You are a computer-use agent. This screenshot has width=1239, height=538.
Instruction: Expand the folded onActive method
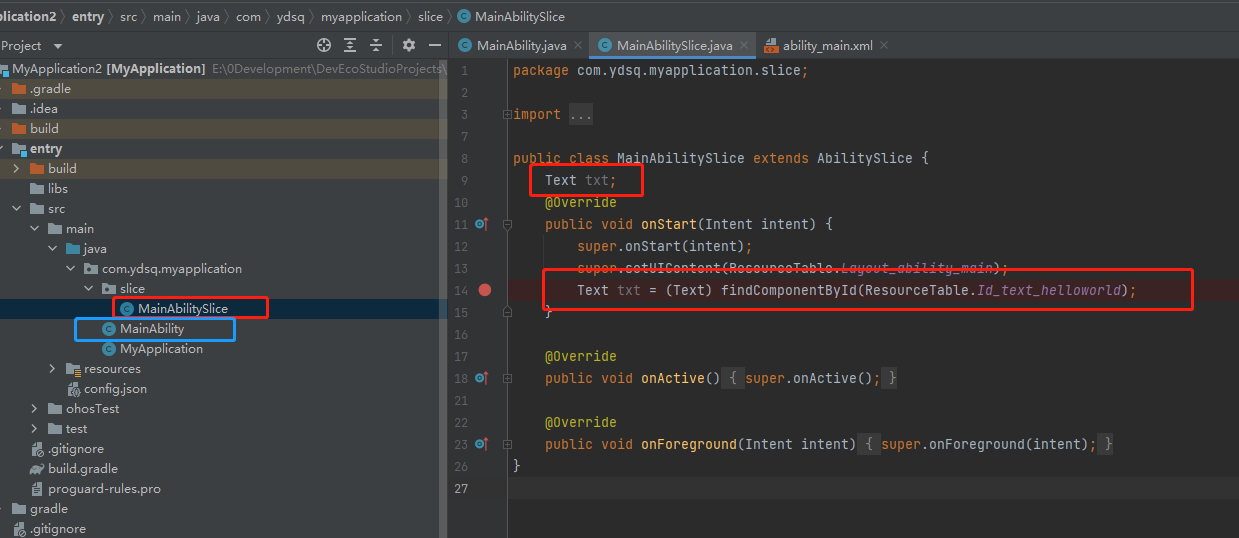click(507, 378)
